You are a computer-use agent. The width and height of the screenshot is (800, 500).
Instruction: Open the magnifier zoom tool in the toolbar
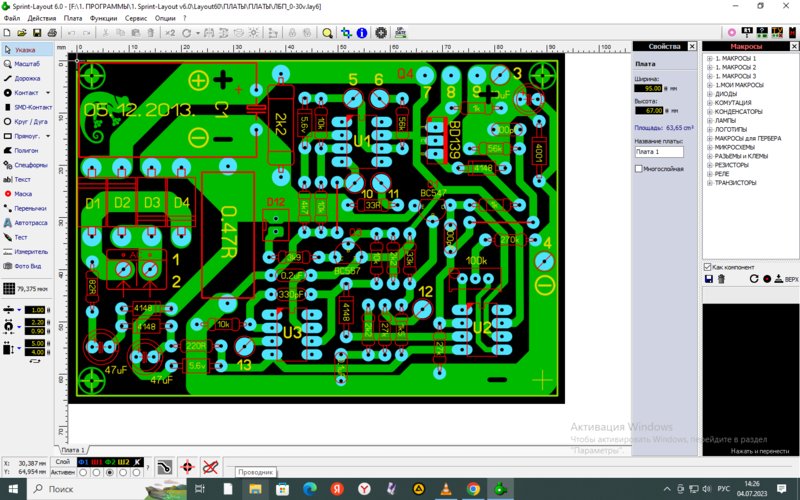pyautogui.click(x=327, y=33)
